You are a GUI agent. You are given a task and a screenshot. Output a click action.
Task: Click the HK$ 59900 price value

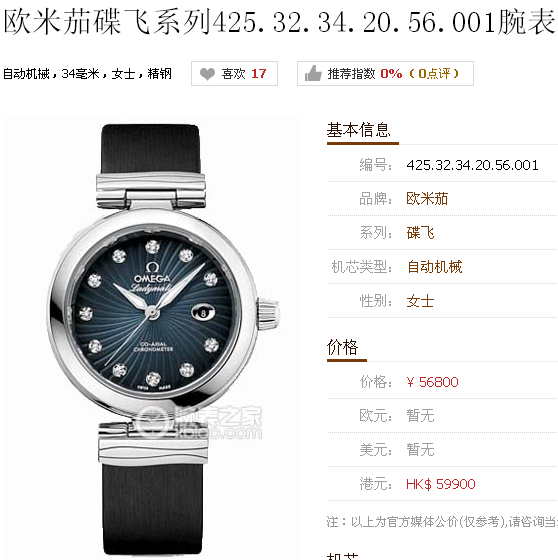440,484
